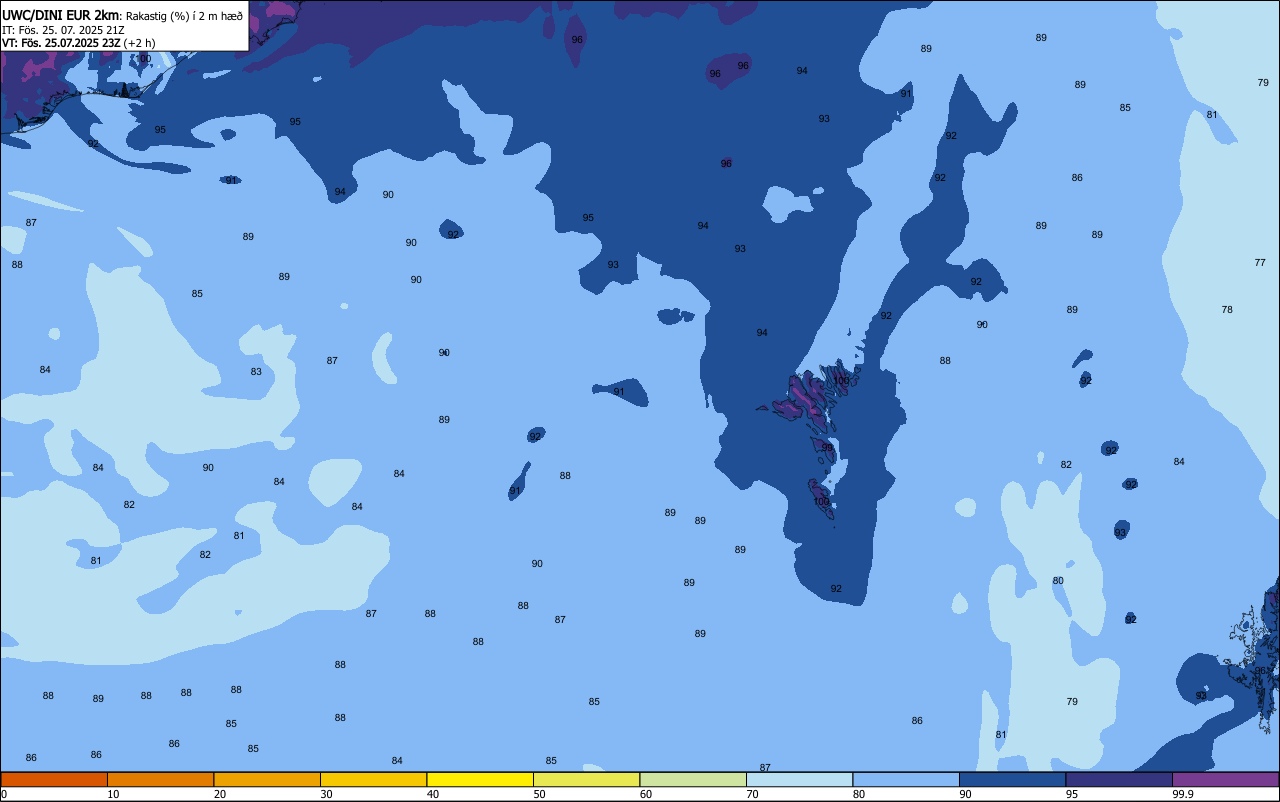Pick the 60–70 light green legend swatch
Screen dimensions: 1280x802
point(693,779)
